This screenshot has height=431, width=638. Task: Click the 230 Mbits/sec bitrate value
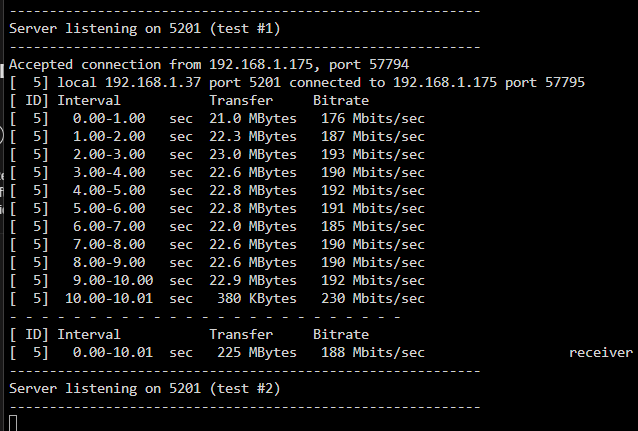pyautogui.click(x=373, y=298)
